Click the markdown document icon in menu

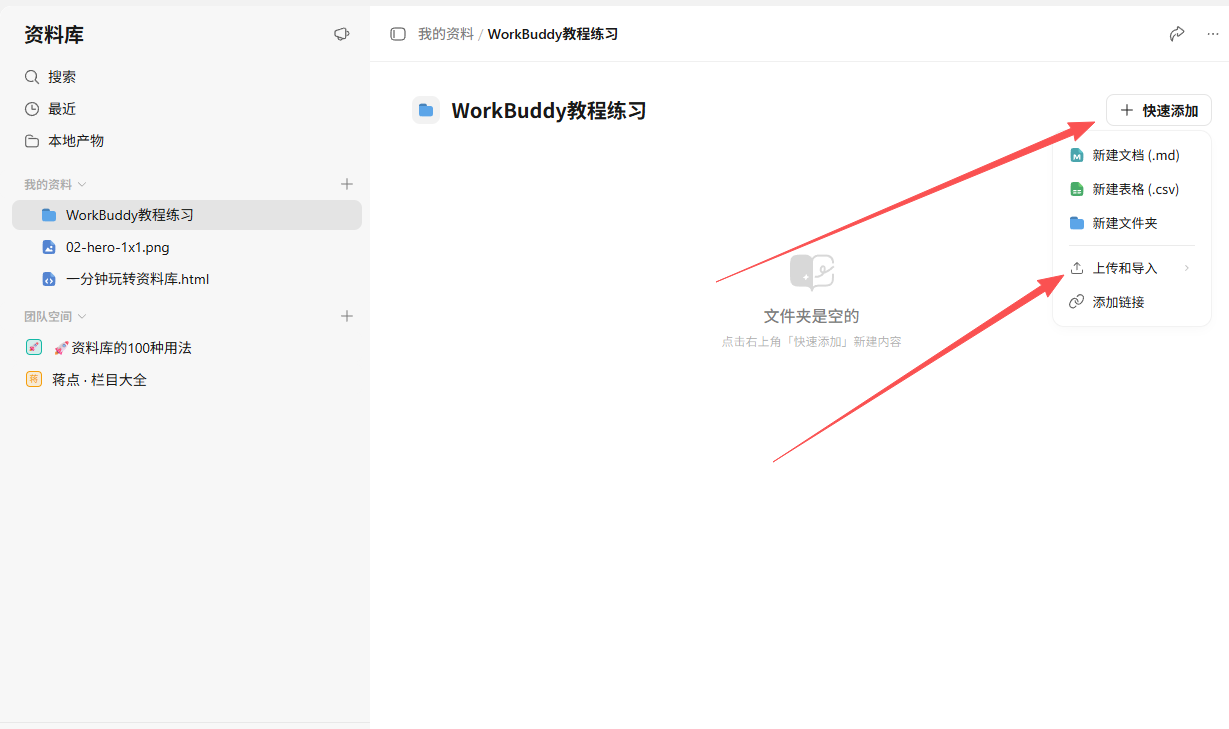pos(1077,156)
